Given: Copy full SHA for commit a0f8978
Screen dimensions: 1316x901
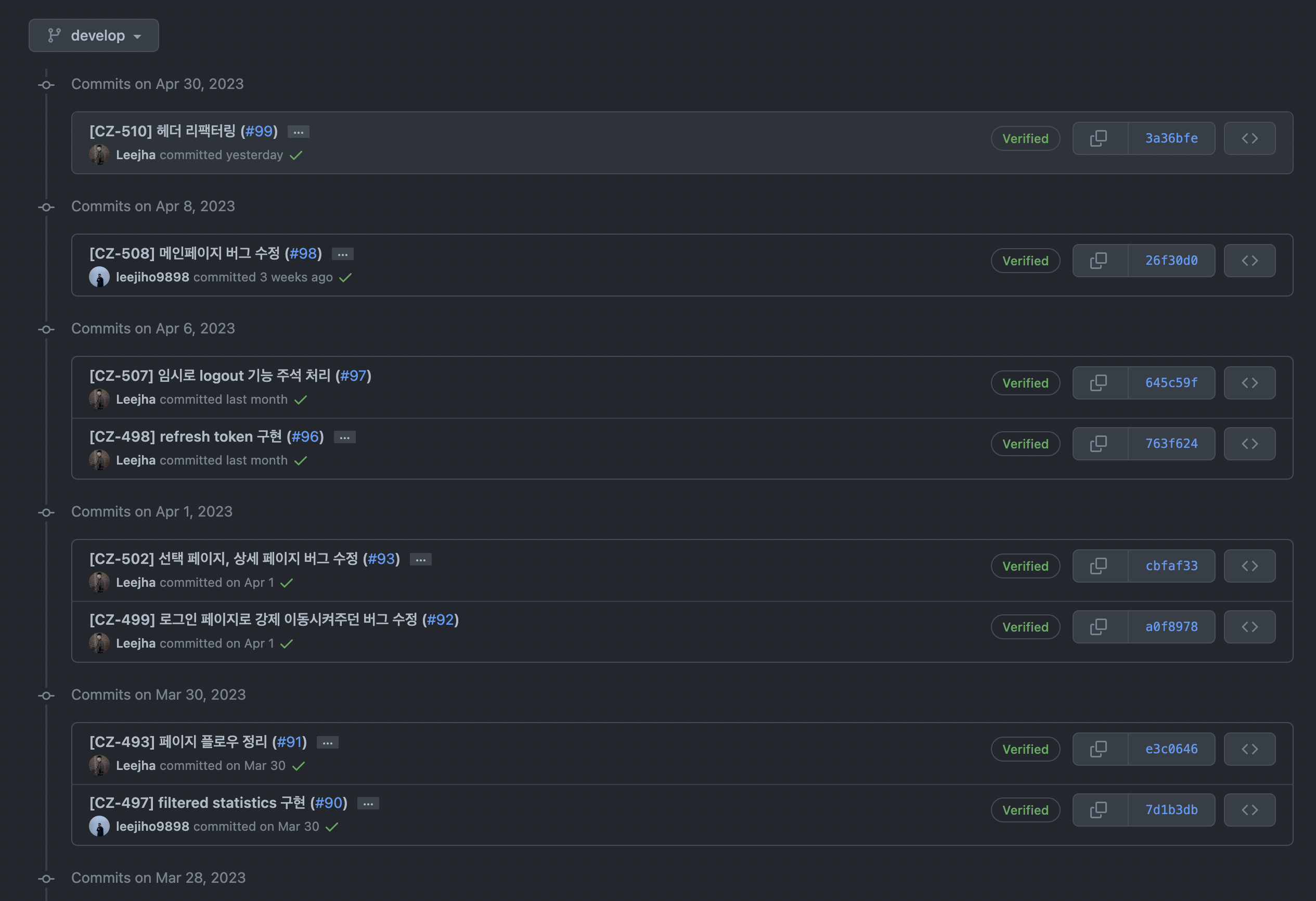Looking at the screenshot, I should coord(1099,627).
